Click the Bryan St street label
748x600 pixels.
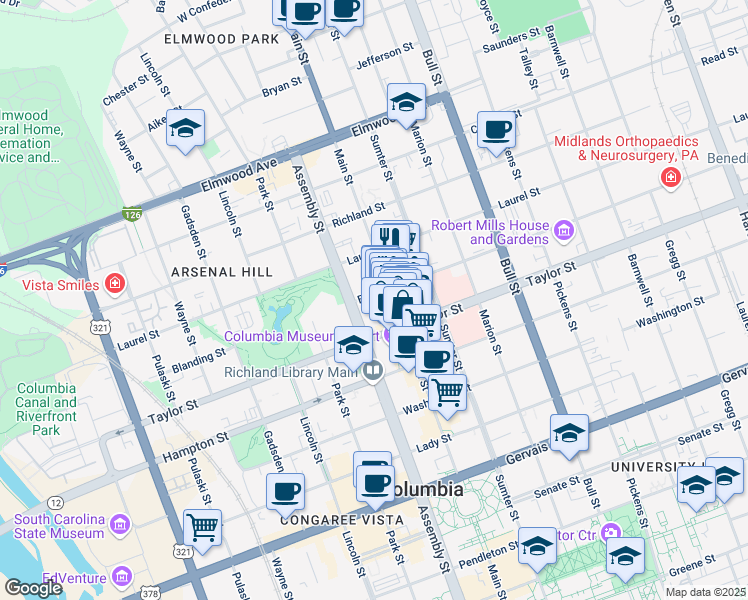tap(282, 87)
